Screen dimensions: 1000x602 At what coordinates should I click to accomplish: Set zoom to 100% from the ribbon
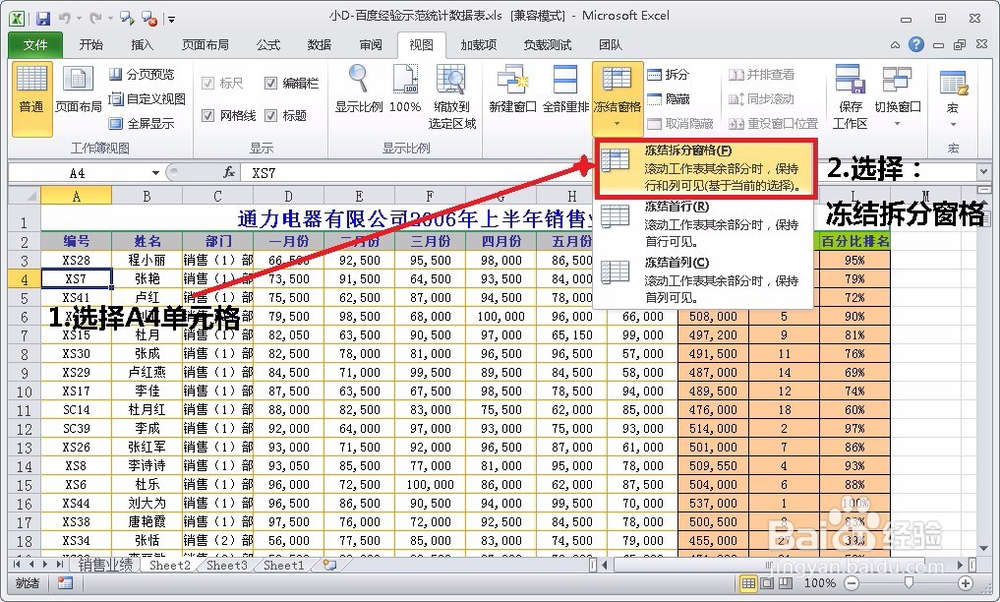405,89
